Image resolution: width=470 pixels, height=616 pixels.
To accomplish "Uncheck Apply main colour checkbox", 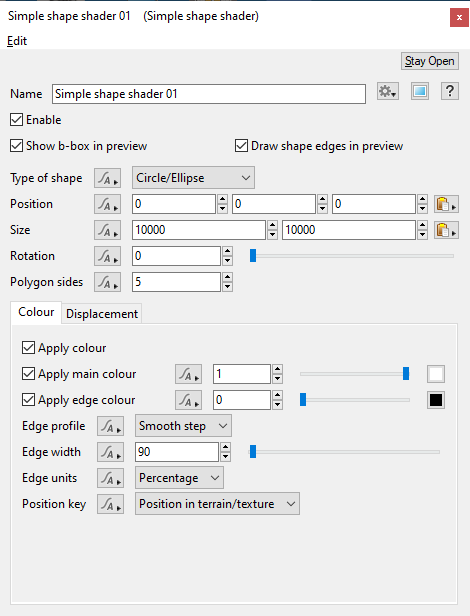I will (x=28, y=374).
